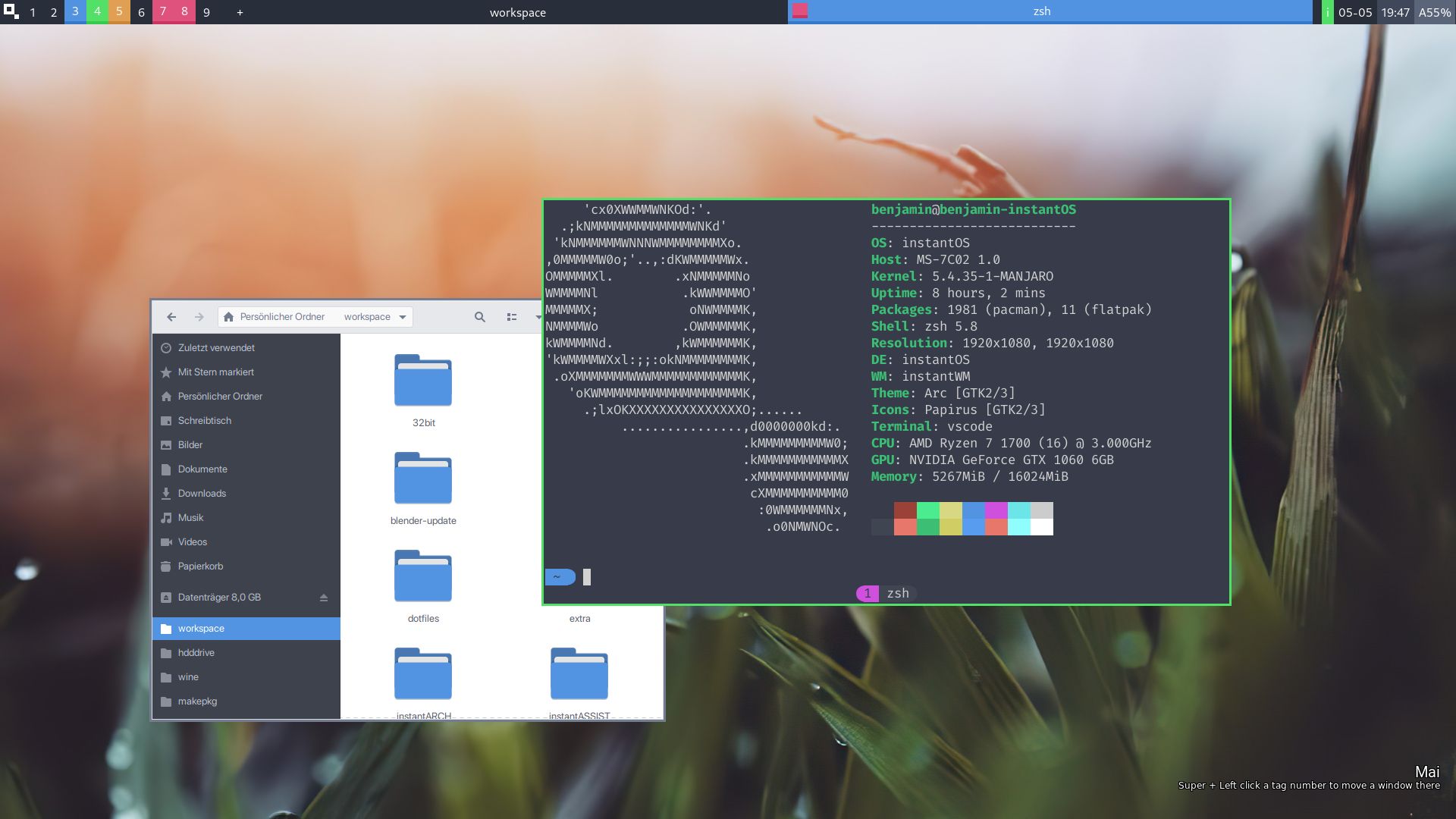The width and height of the screenshot is (1456, 819).
Task: Open the instantASSIST folder
Action: click(578, 676)
